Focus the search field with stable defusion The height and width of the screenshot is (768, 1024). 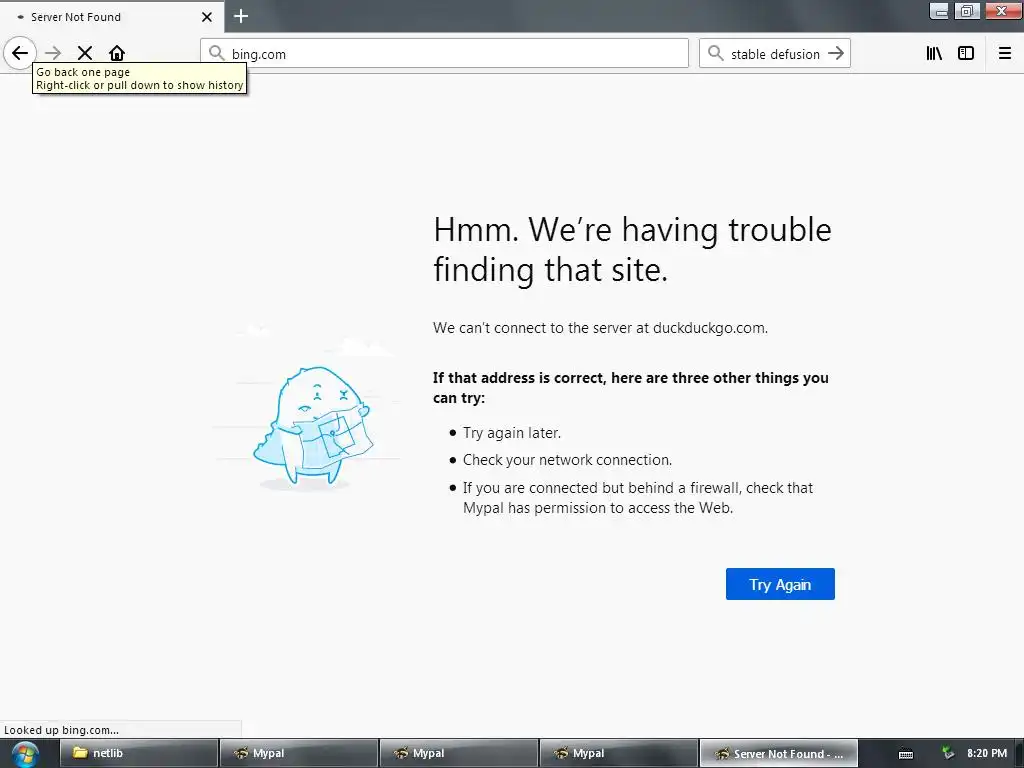775,54
